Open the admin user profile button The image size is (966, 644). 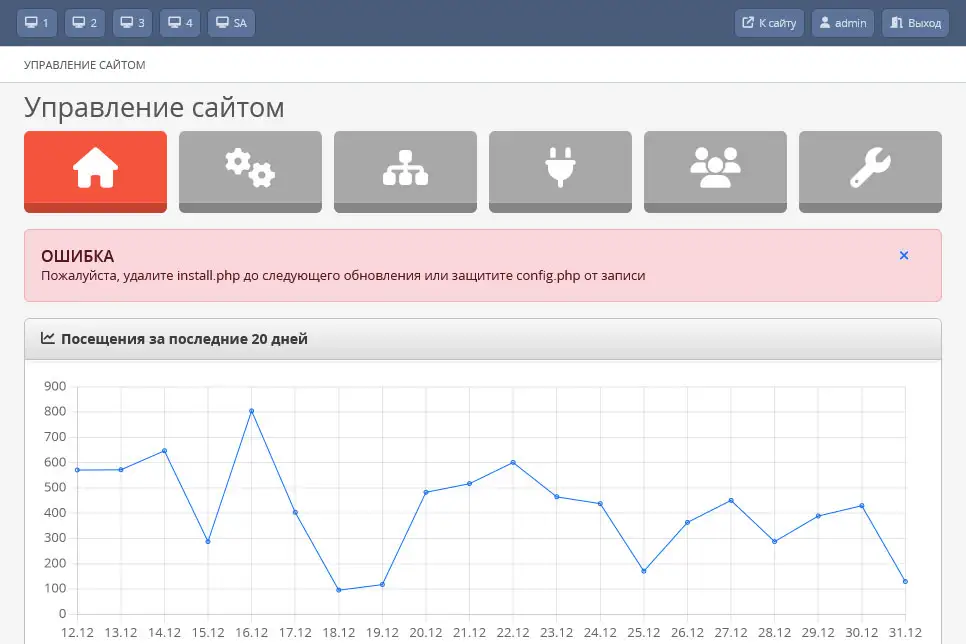[843, 23]
